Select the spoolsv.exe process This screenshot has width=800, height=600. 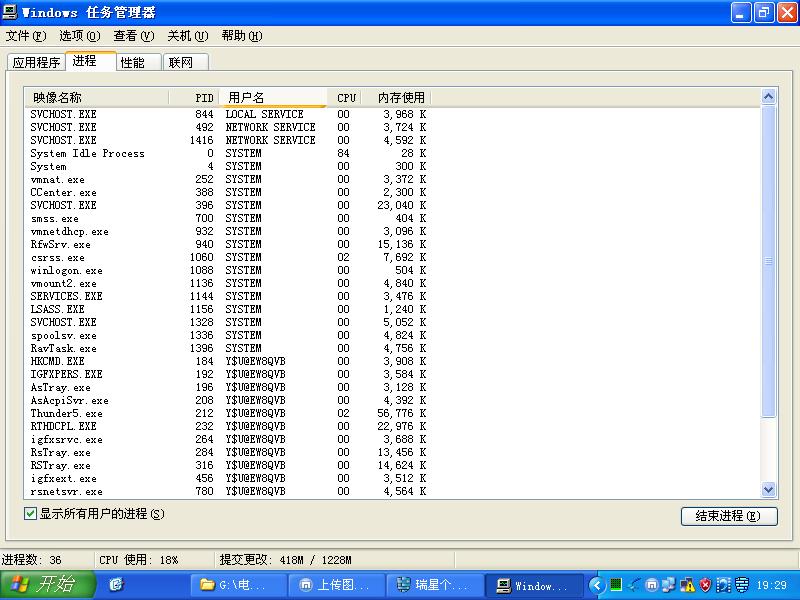click(229, 335)
